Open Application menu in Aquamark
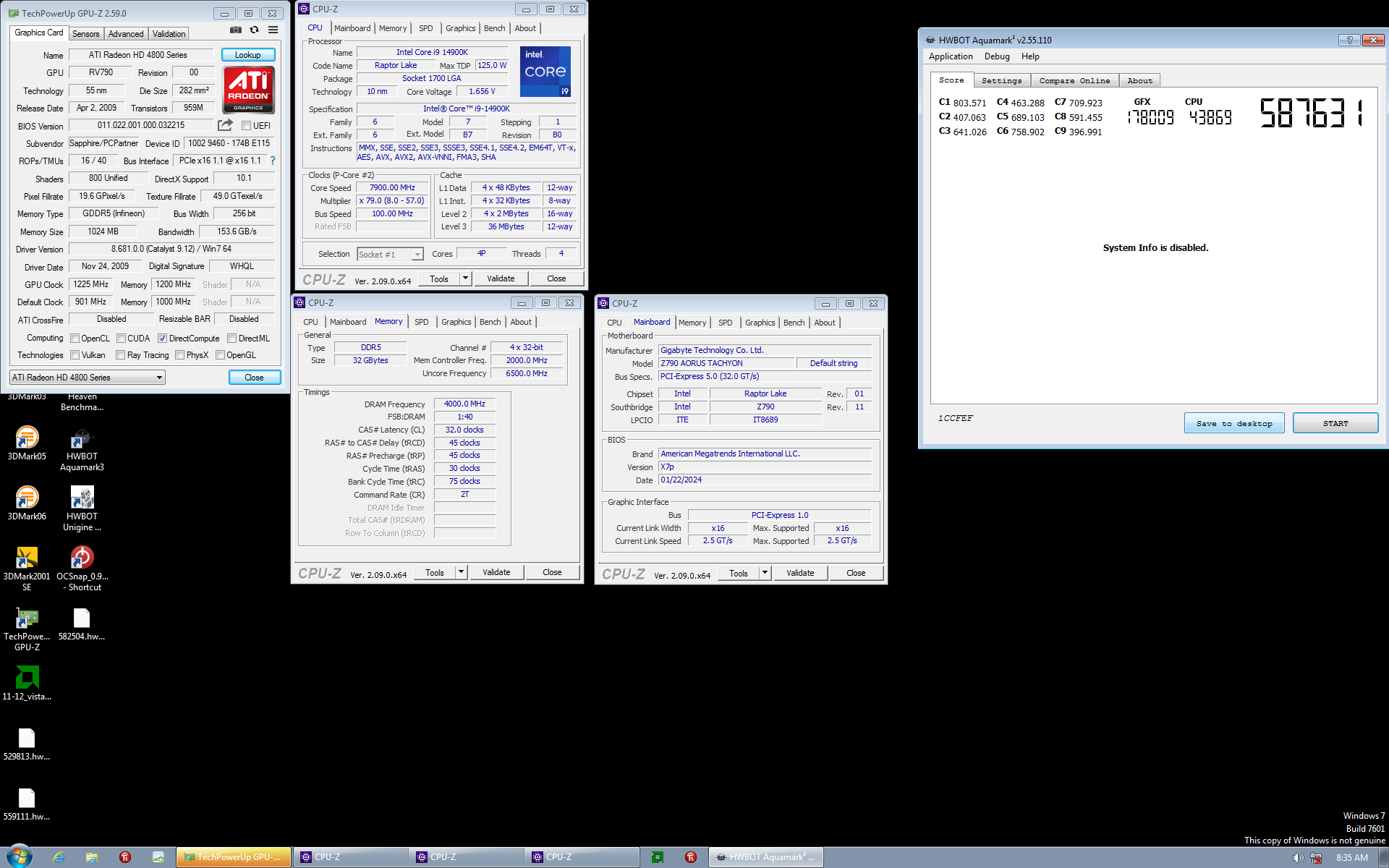 951,56
